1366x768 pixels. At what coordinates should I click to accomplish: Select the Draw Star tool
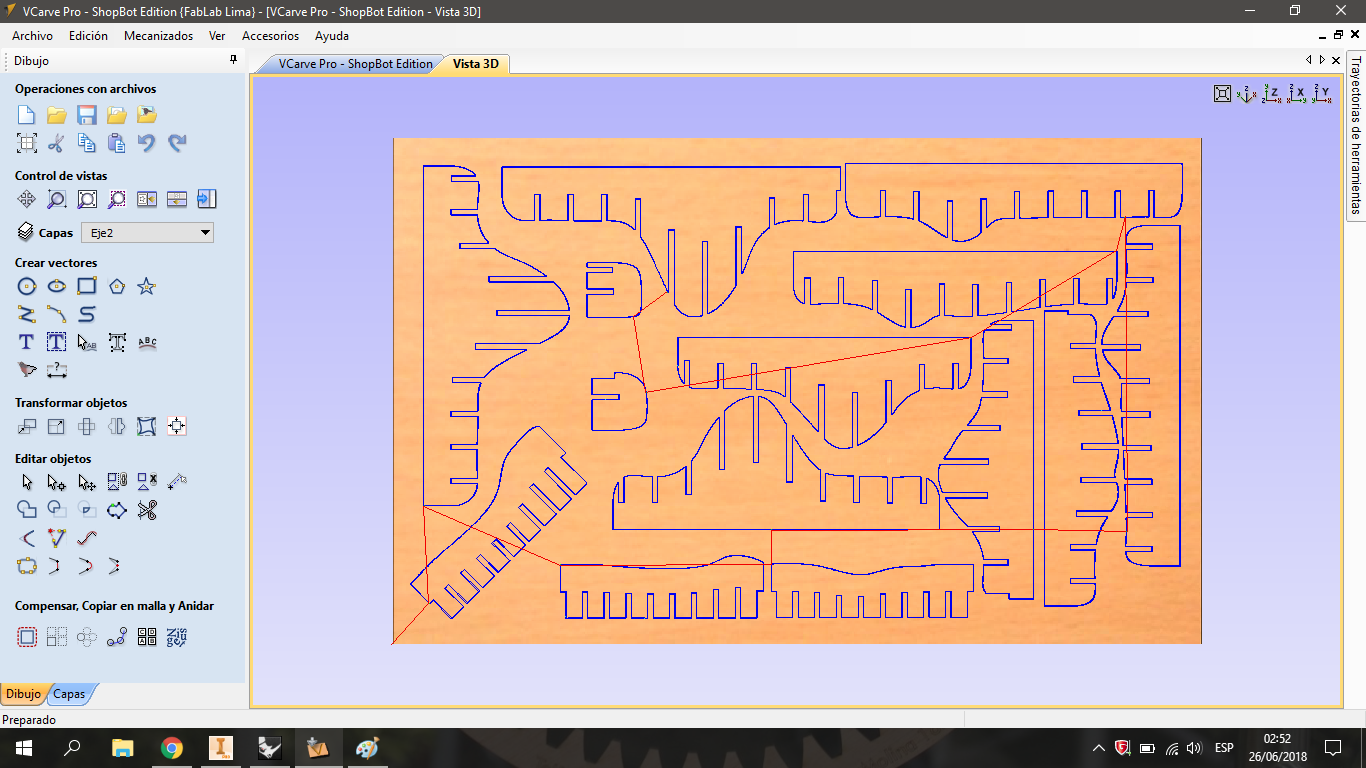pos(147,286)
